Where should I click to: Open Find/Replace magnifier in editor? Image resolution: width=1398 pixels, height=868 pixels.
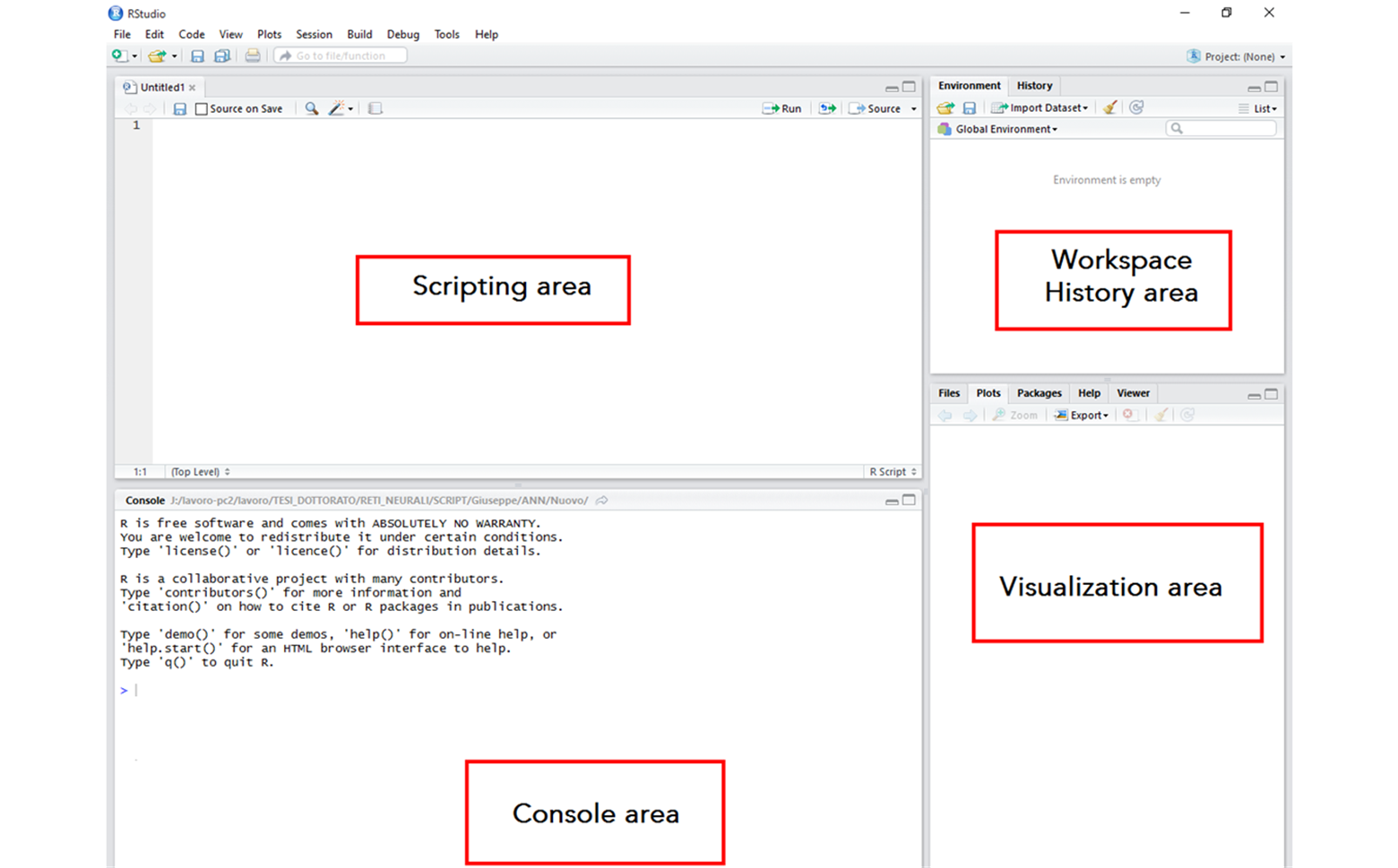click(311, 108)
